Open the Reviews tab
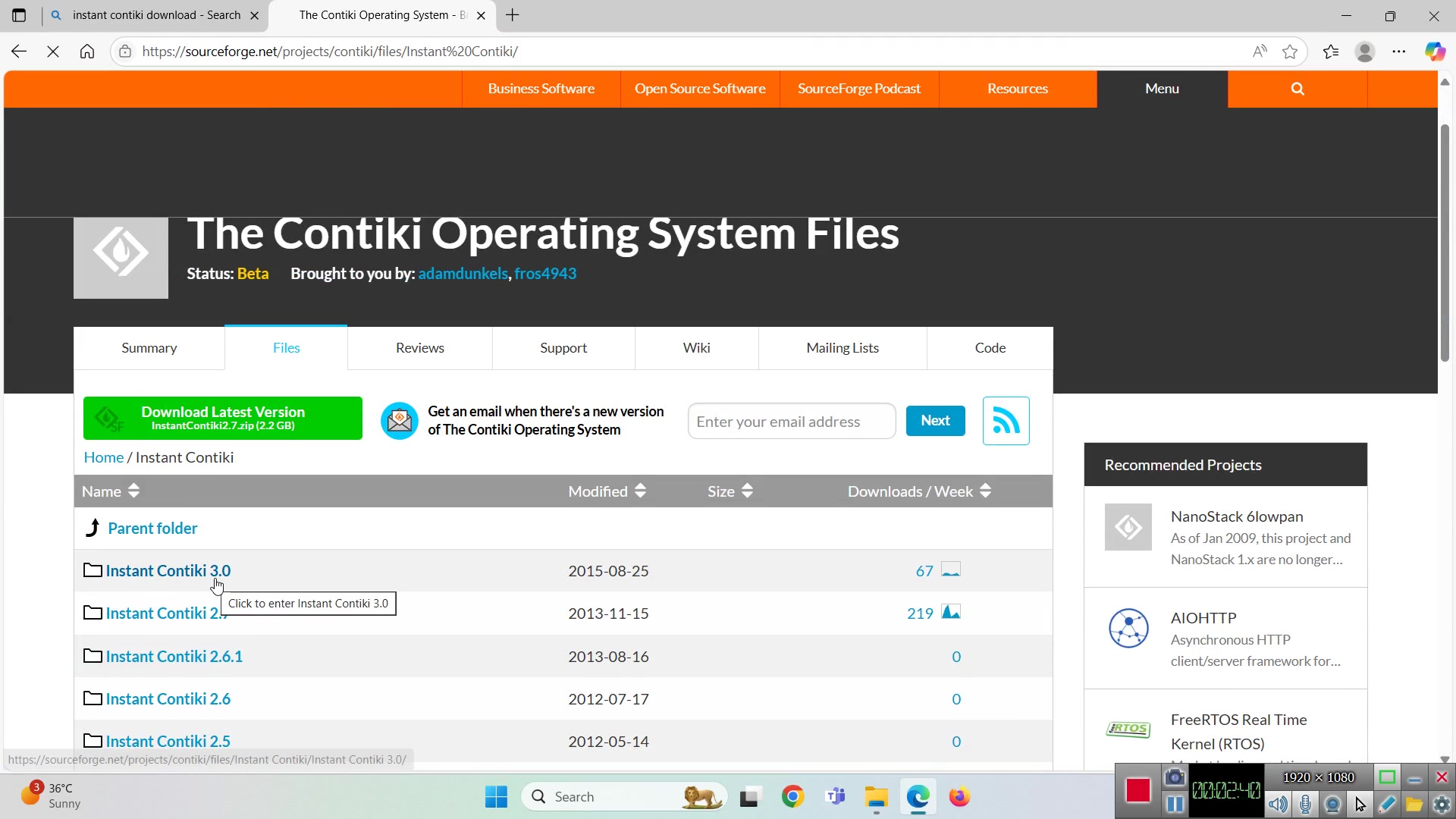The width and height of the screenshot is (1456, 819). pyautogui.click(x=419, y=348)
